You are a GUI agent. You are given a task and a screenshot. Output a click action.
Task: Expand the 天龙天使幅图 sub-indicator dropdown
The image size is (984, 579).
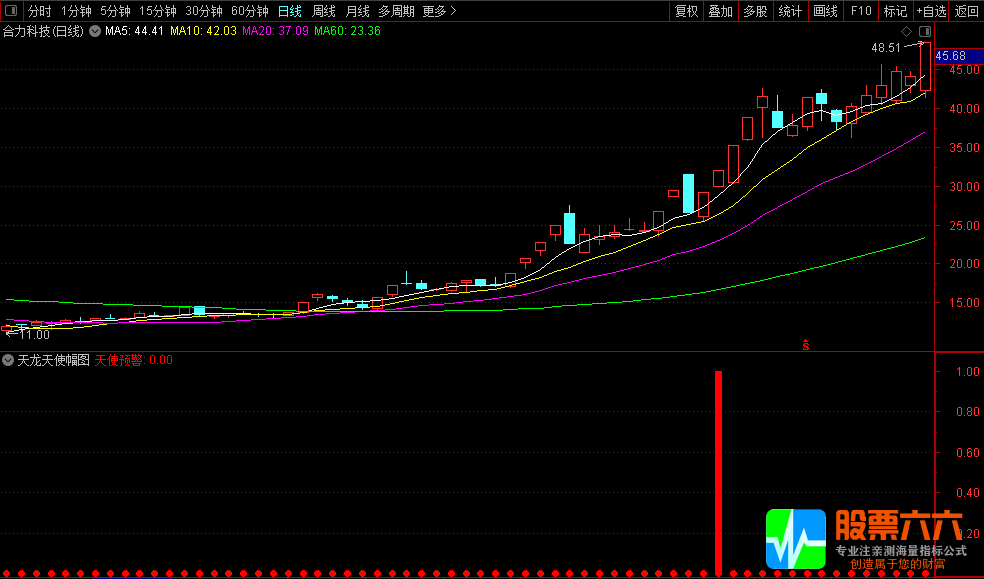[9, 360]
